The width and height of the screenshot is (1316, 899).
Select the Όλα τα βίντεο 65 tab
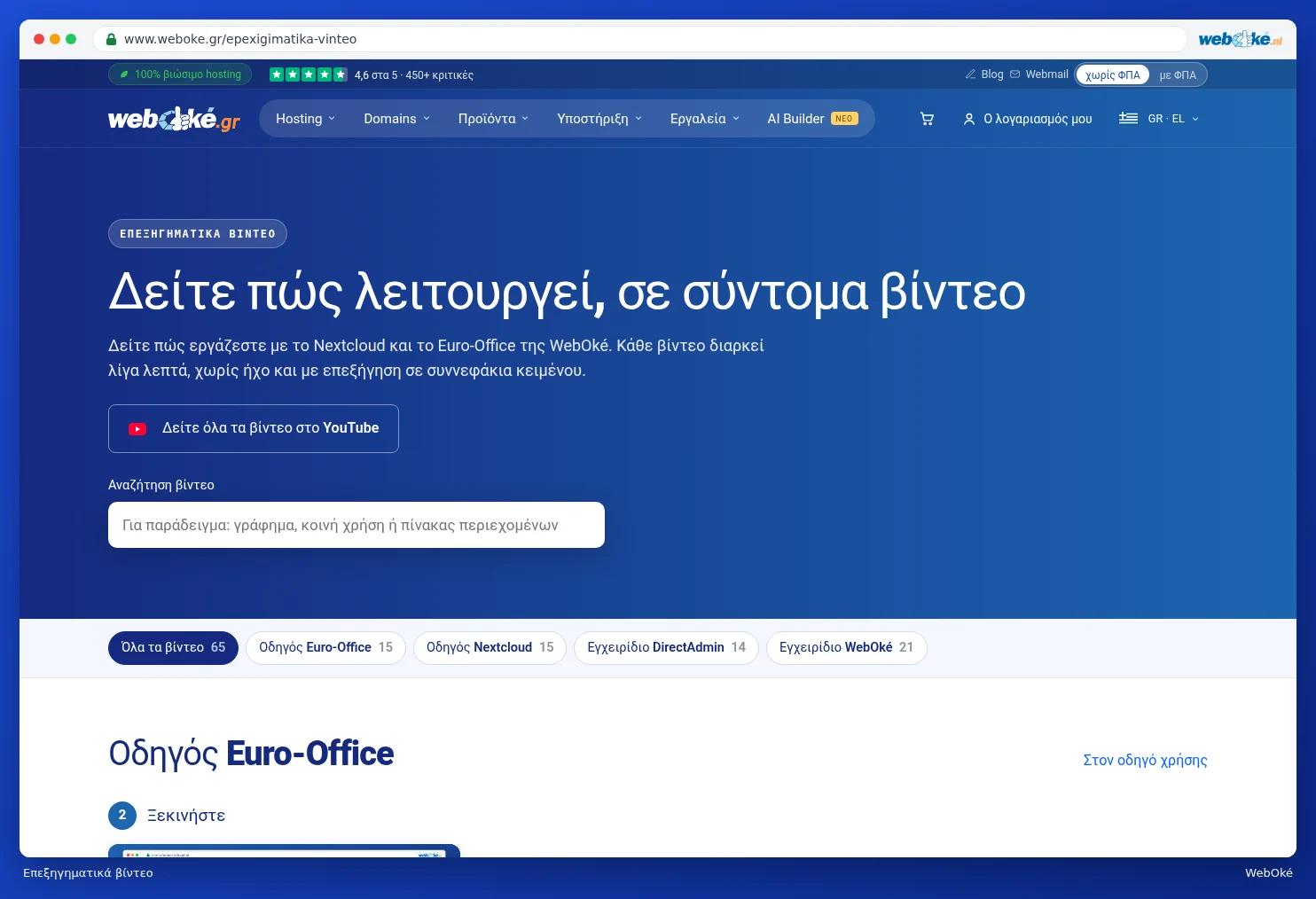pos(173,648)
